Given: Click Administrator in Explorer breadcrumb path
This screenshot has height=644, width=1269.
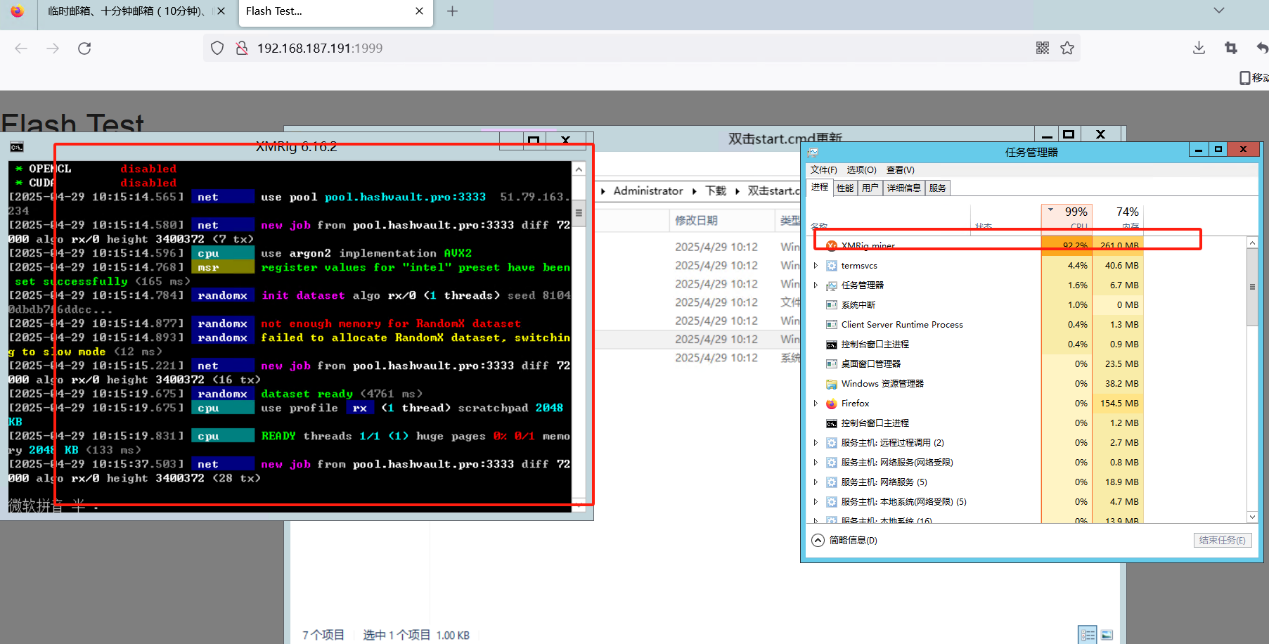Looking at the screenshot, I should [648, 190].
